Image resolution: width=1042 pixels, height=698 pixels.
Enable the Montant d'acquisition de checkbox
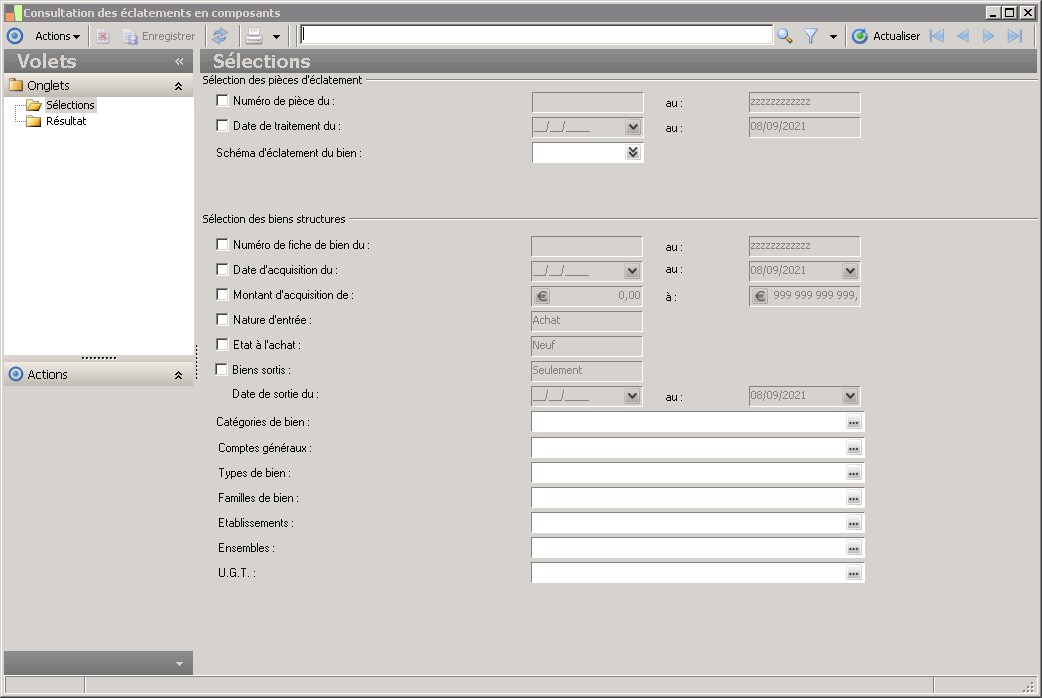[x=222, y=294]
